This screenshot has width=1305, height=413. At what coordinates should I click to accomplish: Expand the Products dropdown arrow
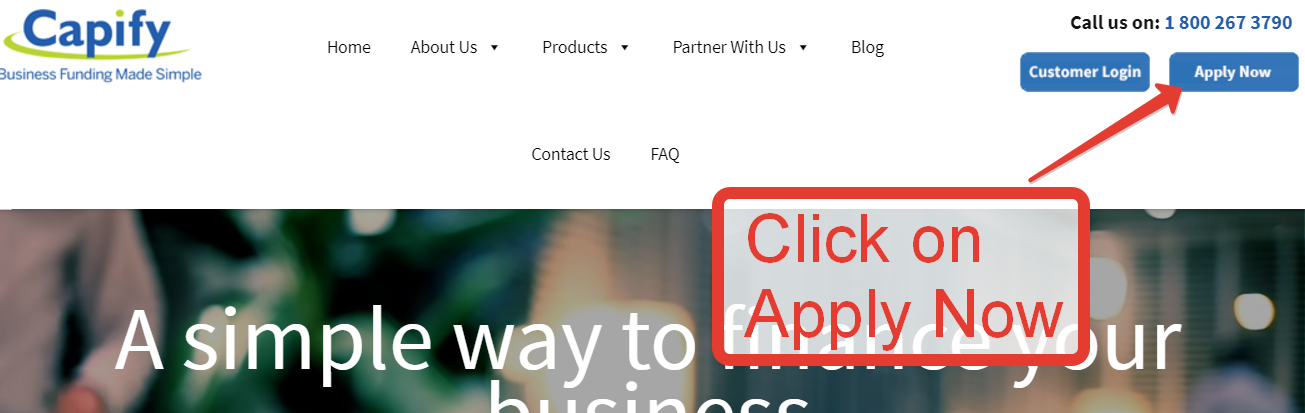point(625,48)
